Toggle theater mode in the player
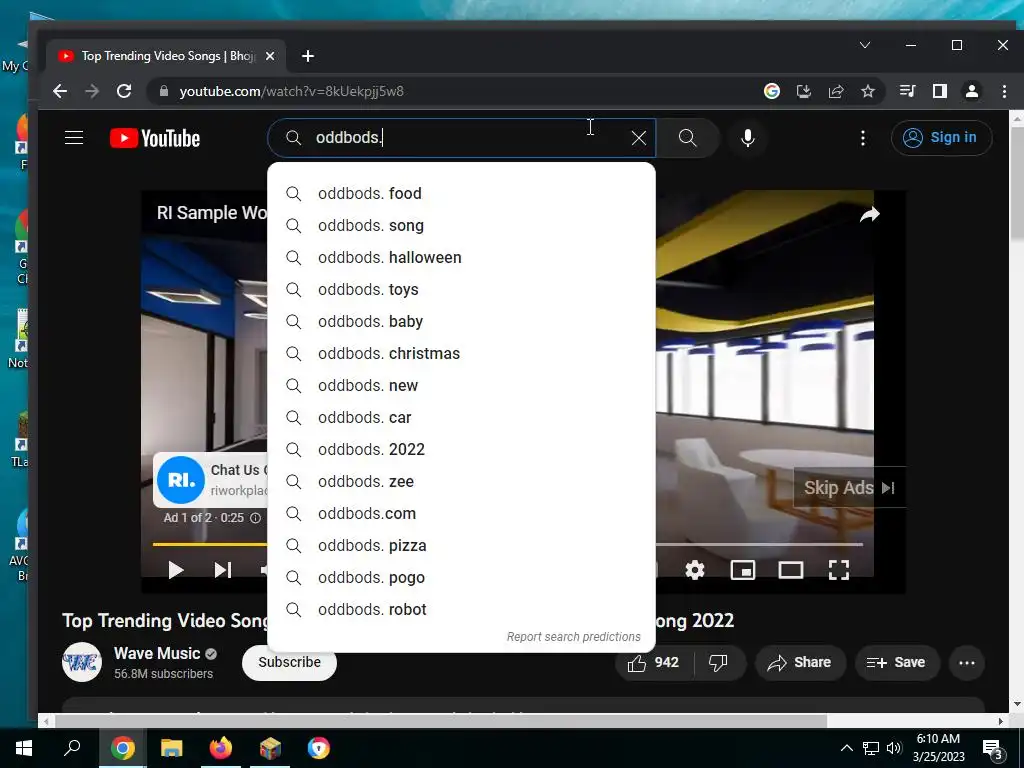This screenshot has width=1024, height=768. coord(791,570)
